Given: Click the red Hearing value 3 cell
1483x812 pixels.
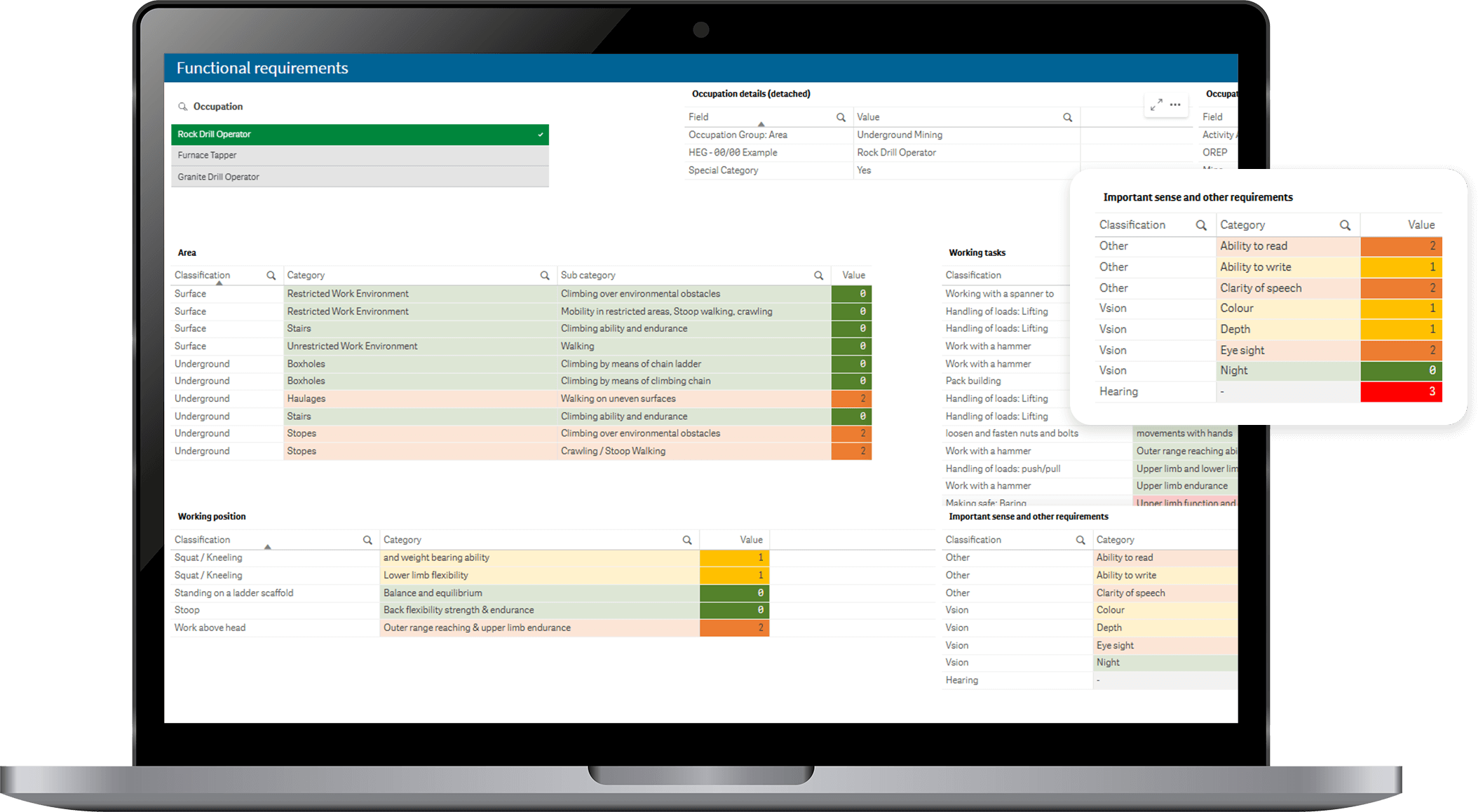Looking at the screenshot, I should coord(1400,391).
